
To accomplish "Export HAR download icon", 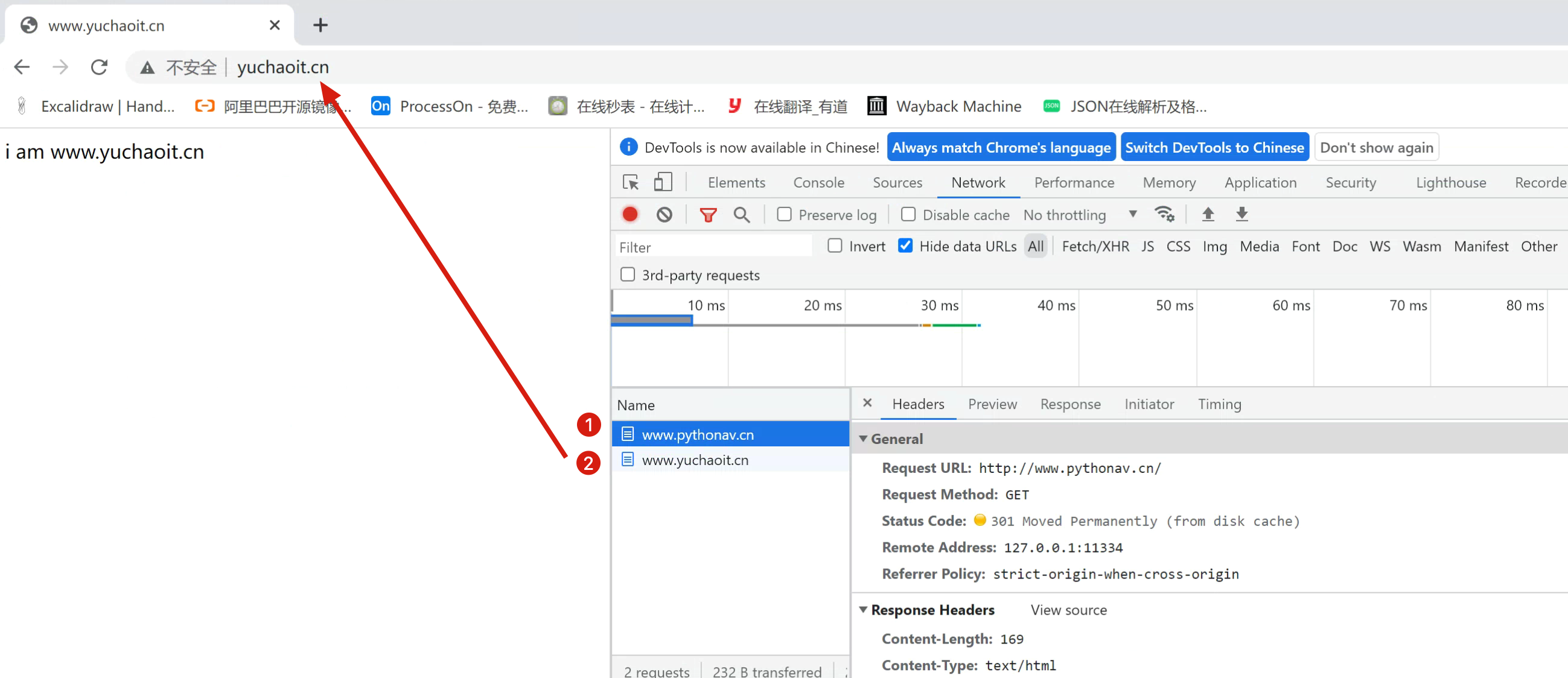I will tap(1241, 214).
